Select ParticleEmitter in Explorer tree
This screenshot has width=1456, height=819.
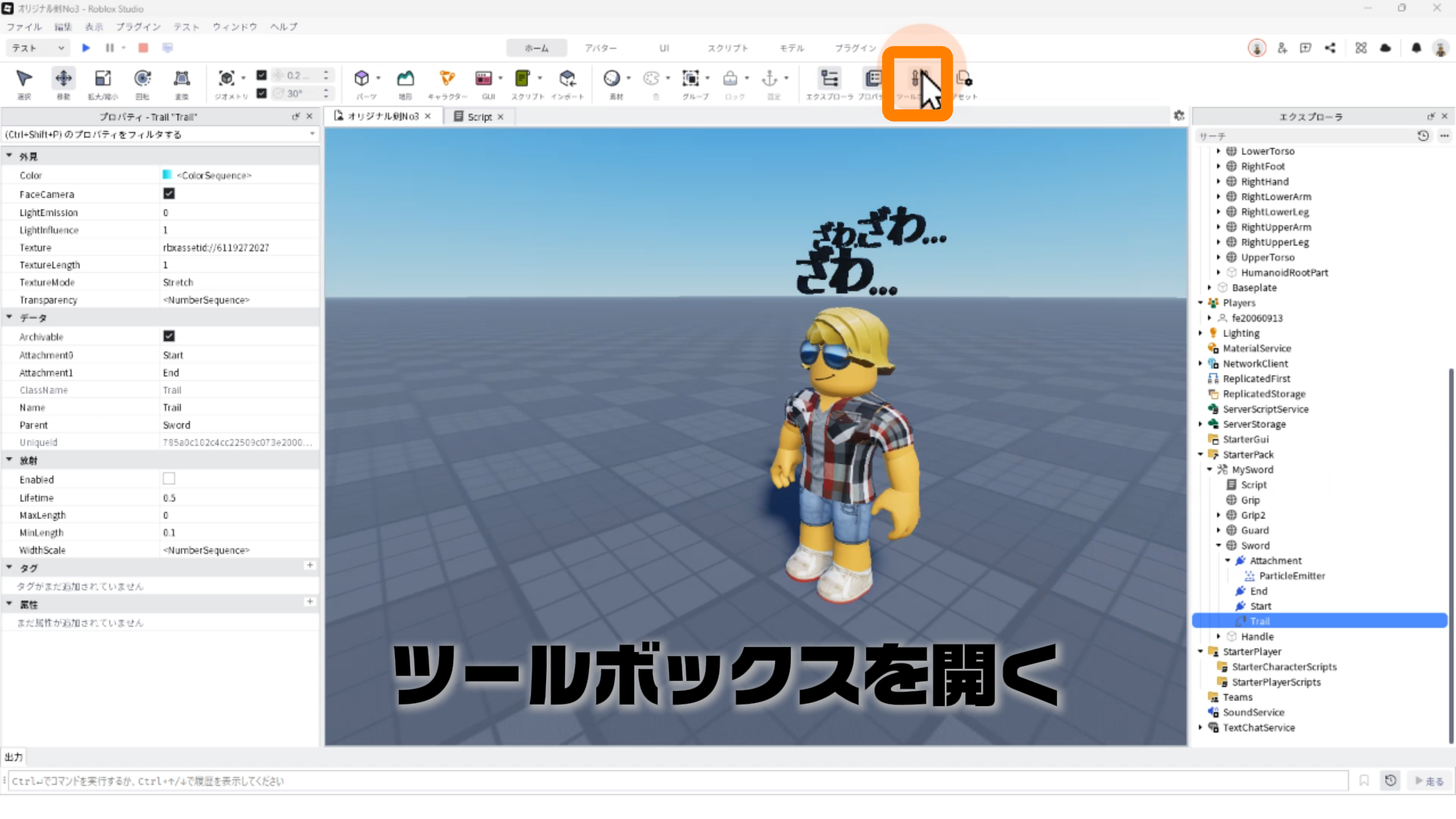coord(1291,576)
